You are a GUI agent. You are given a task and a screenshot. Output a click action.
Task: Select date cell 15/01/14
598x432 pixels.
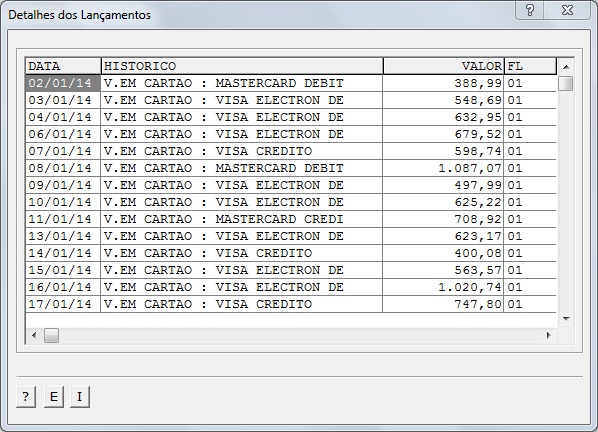click(63, 270)
